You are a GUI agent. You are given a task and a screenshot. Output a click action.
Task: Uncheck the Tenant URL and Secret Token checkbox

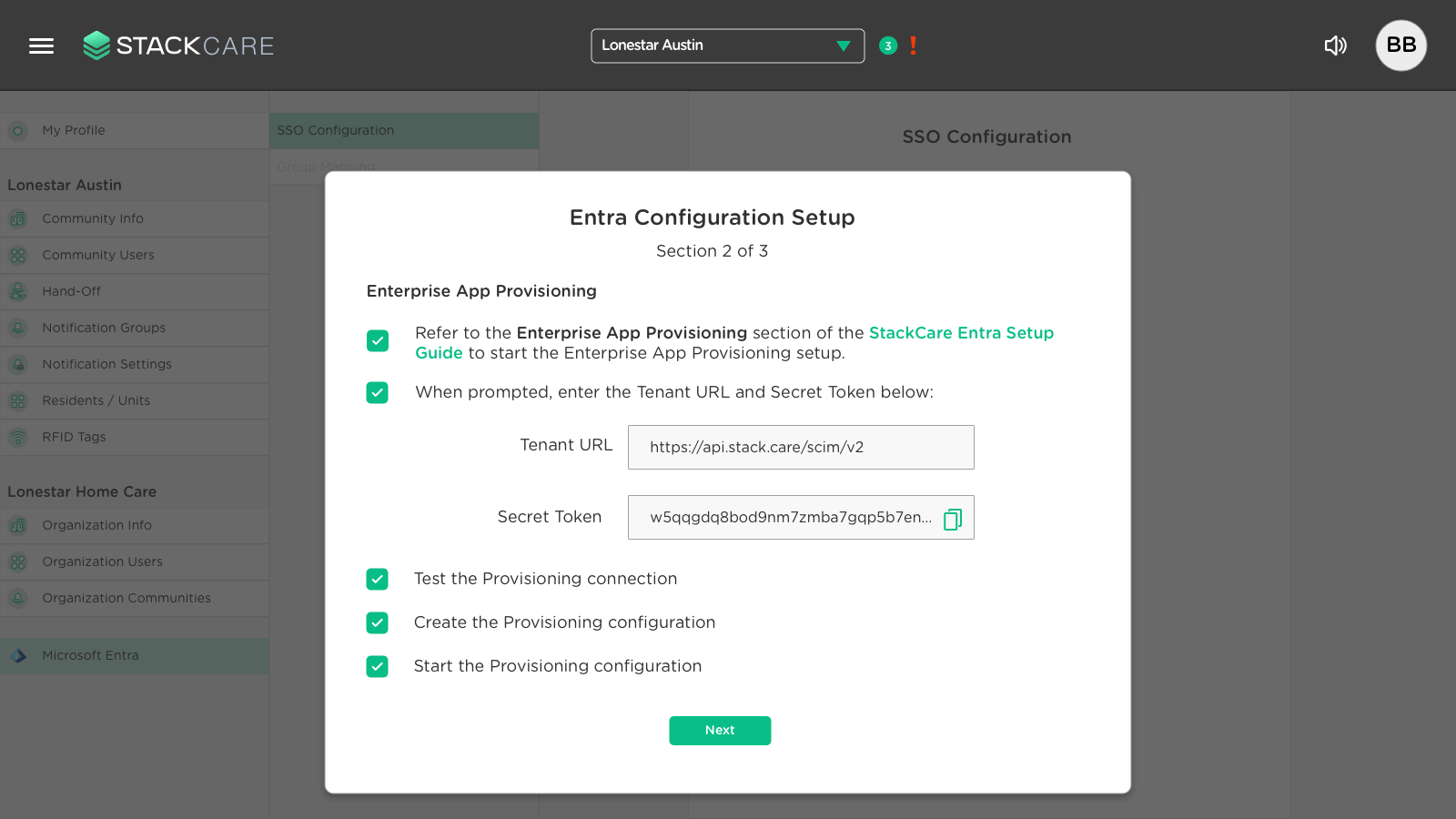[x=378, y=392]
